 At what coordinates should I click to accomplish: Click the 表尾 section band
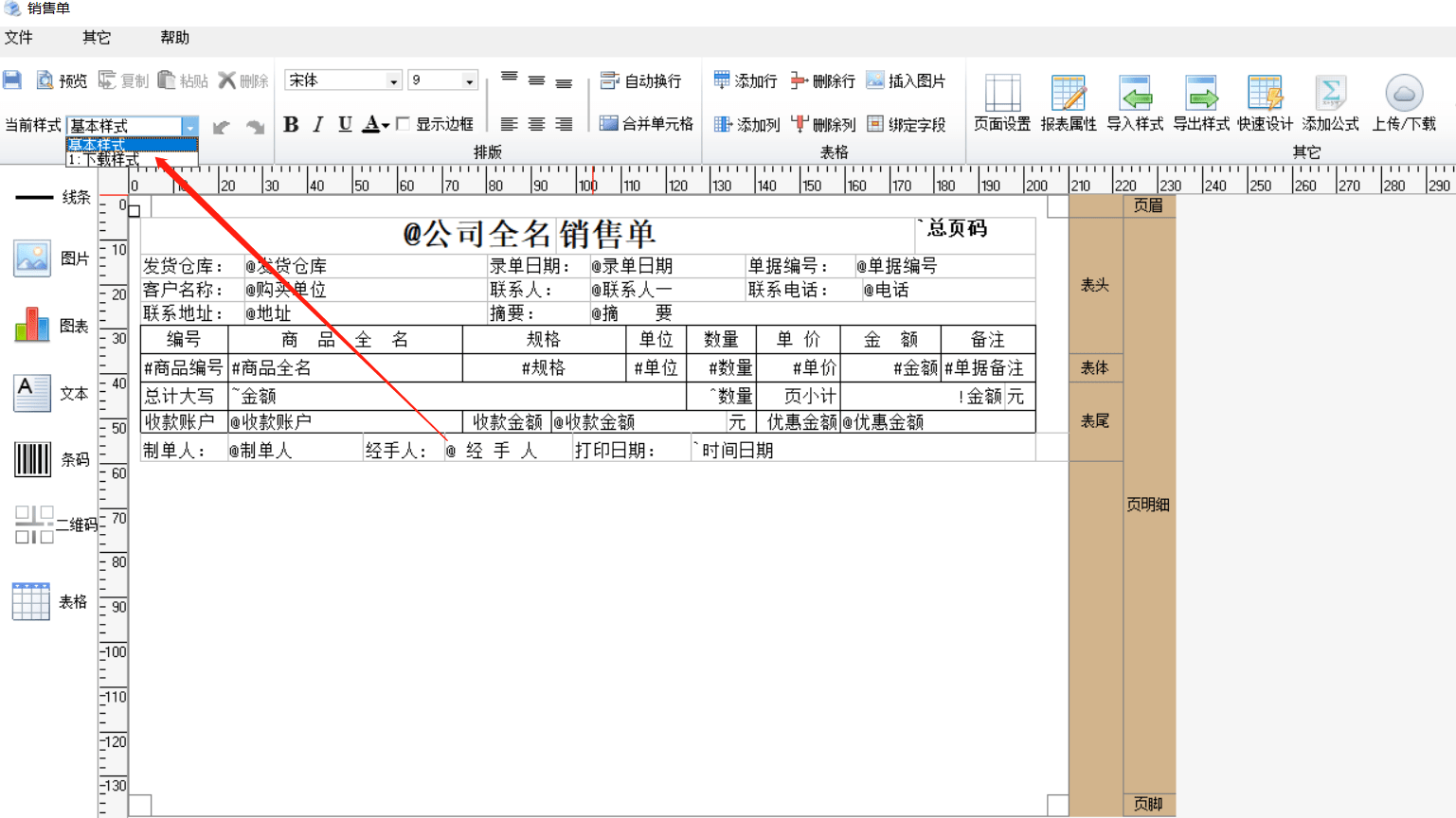(x=1095, y=421)
